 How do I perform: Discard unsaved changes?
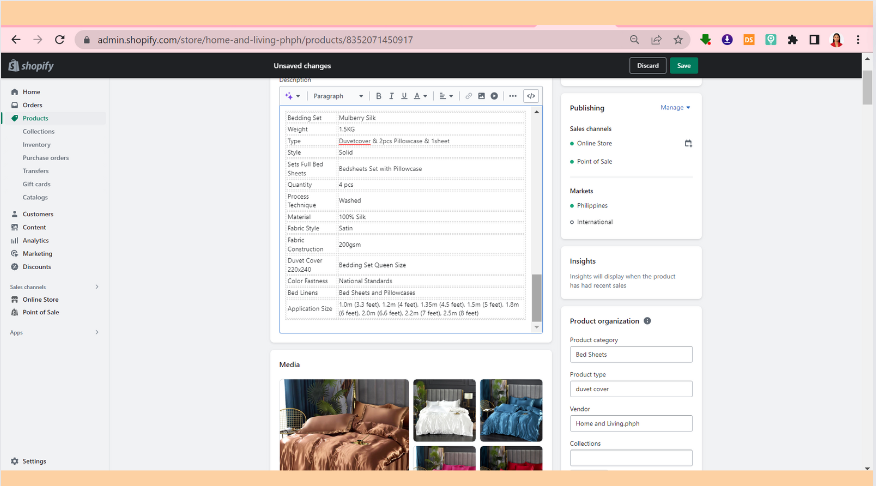[648, 65]
